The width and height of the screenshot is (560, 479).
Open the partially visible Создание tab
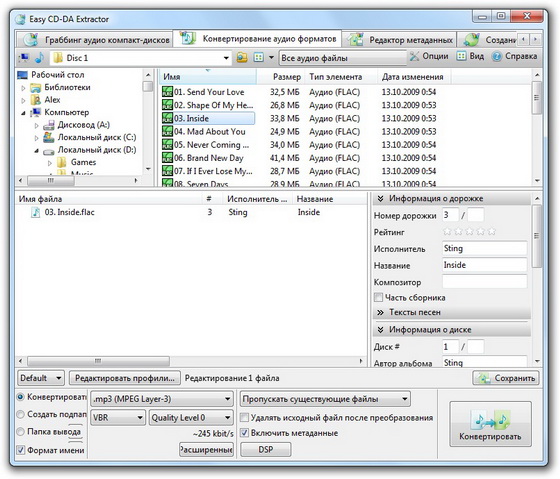pos(488,40)
